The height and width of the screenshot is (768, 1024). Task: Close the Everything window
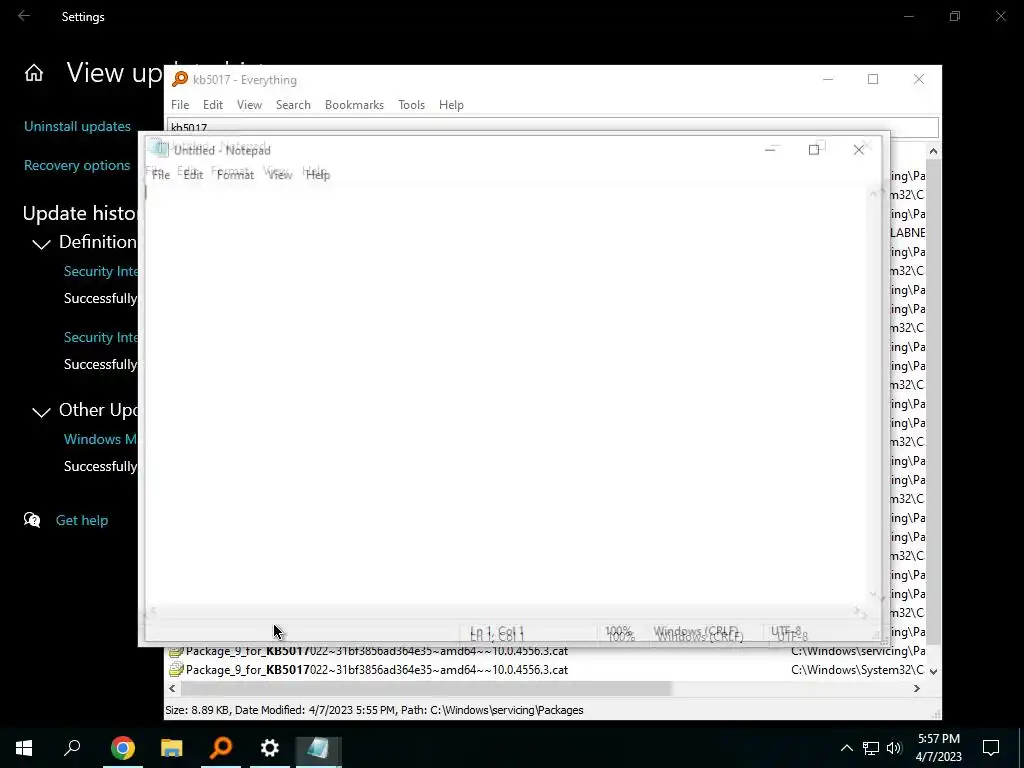[919, 79]
